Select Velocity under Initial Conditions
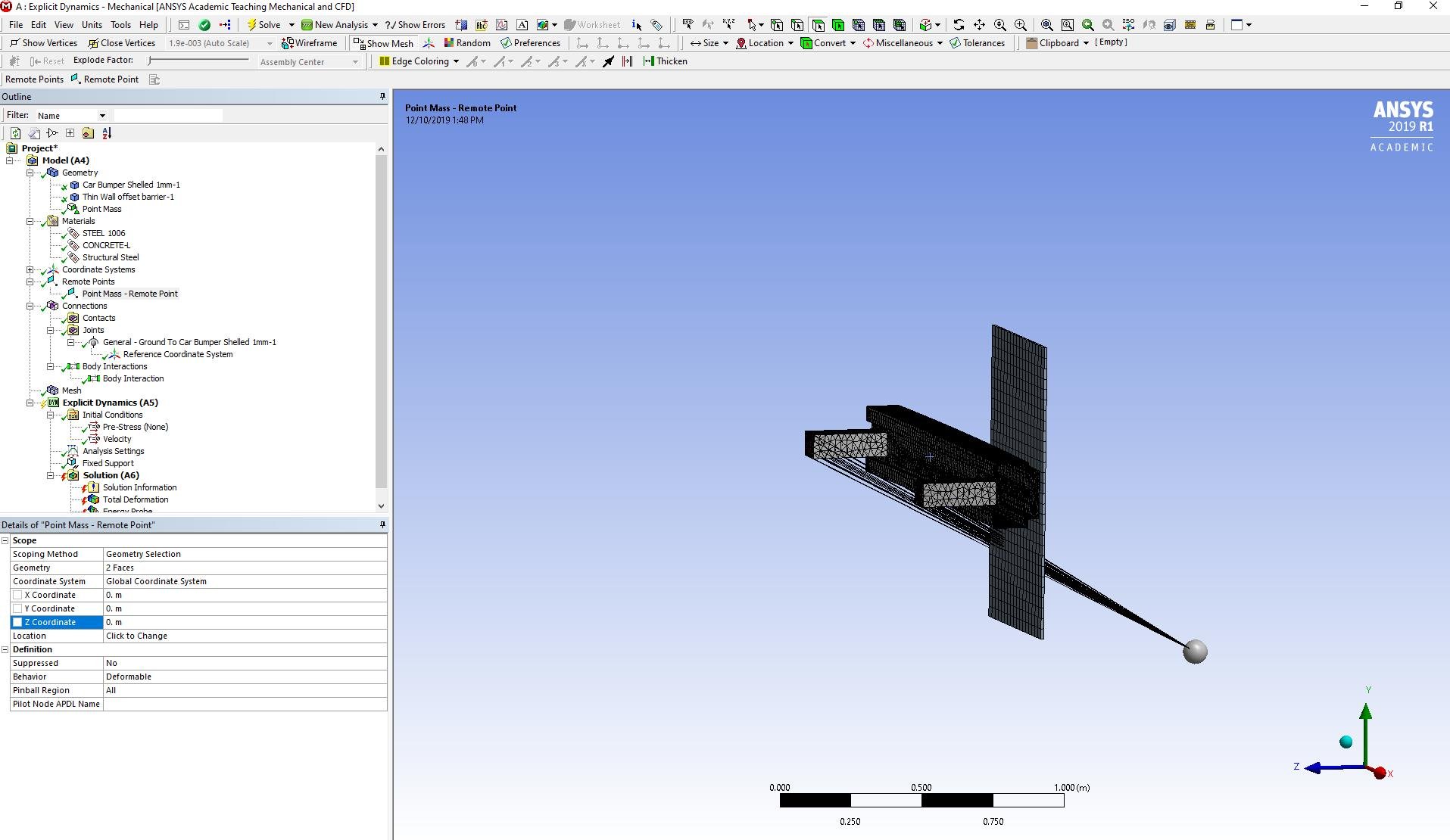This screenshot has width=1450, height=840. click(117, 439)
